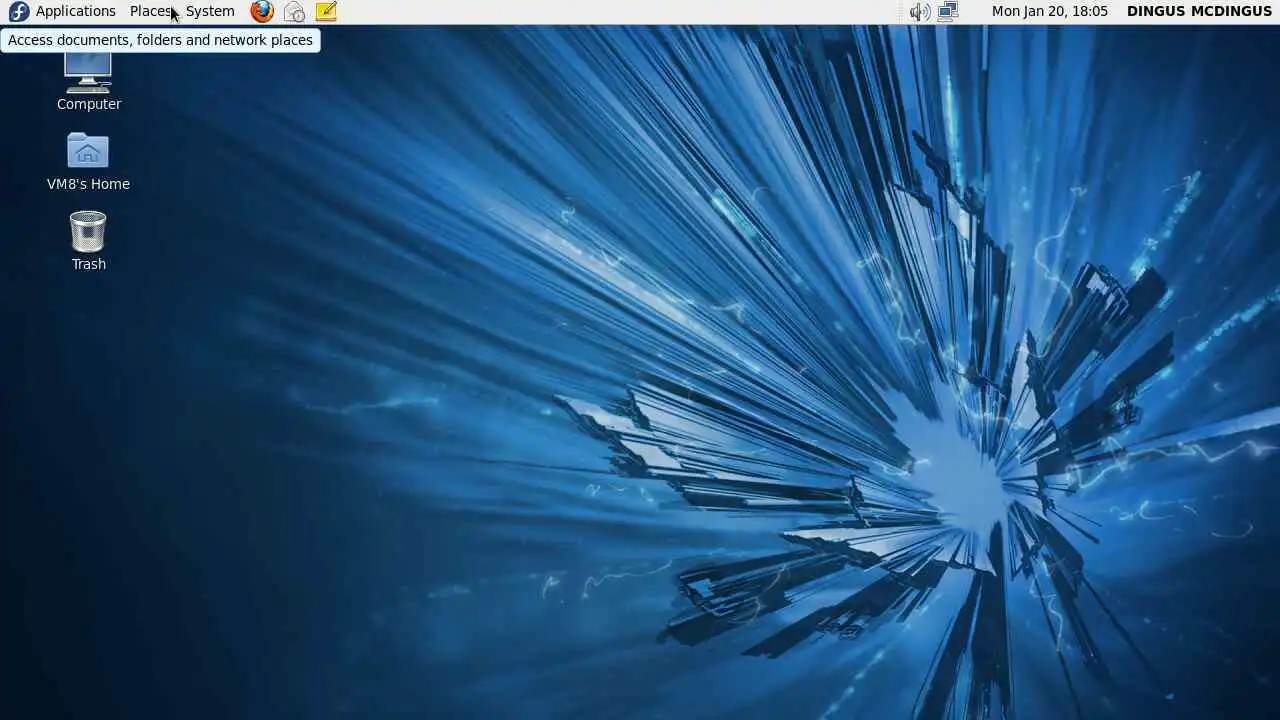Open the DINGUS MCDINGUS user menu
Image resolution: width=1280 pixels, height=720 pixels.
coord(1199,11)
